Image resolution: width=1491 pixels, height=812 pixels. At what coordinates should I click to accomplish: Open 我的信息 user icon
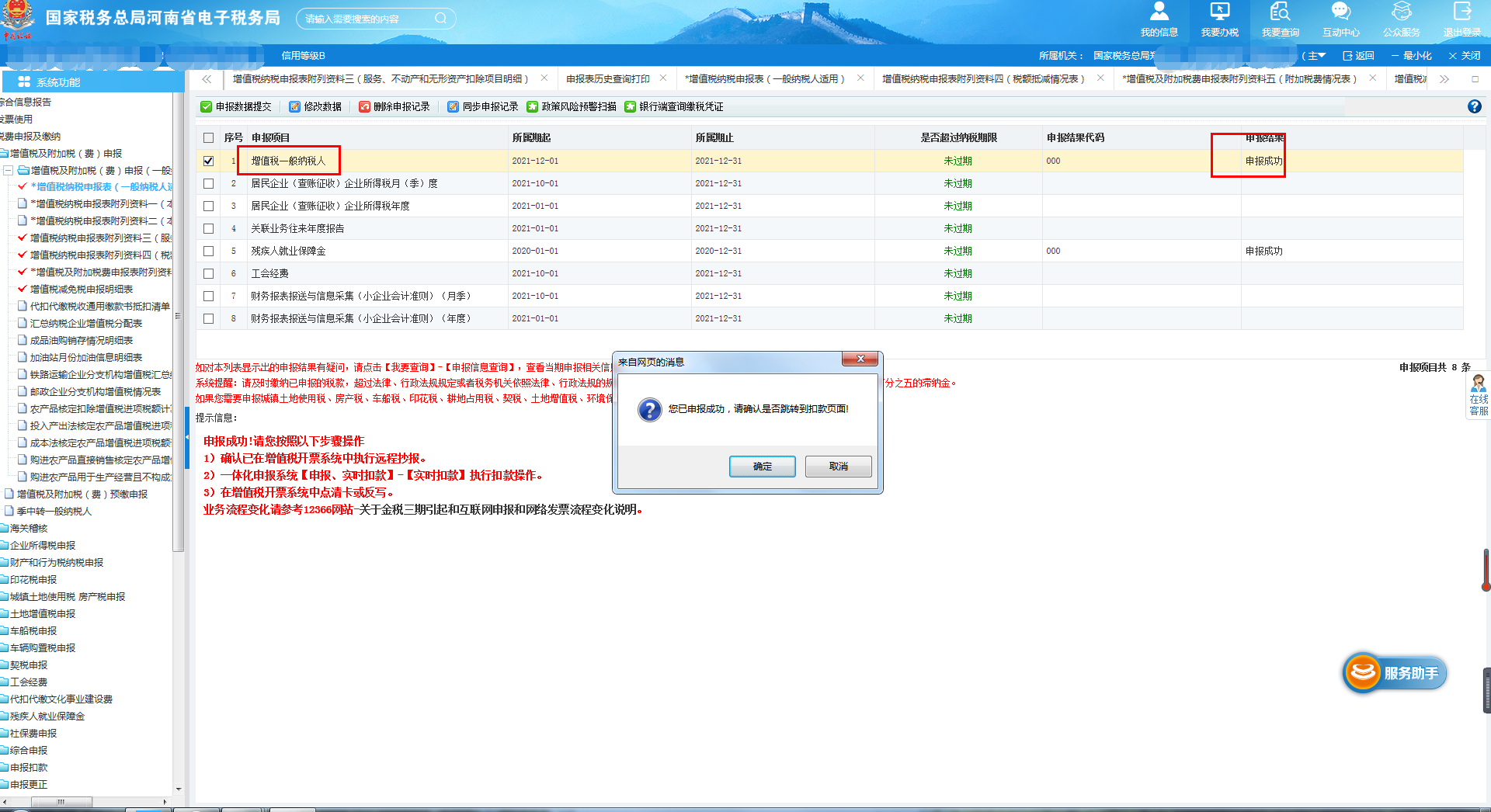coord(1159,19)
